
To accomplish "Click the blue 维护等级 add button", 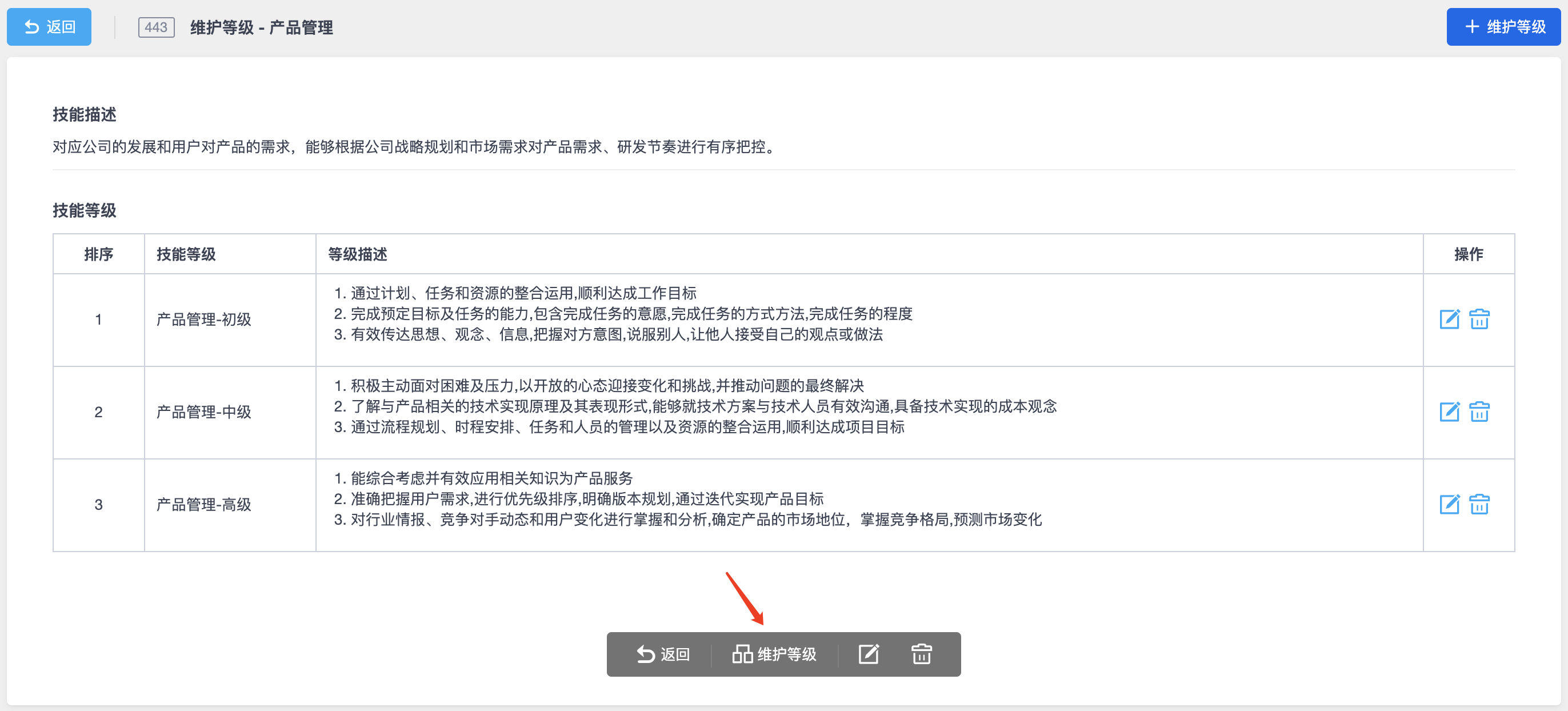I will point(1503,27).
